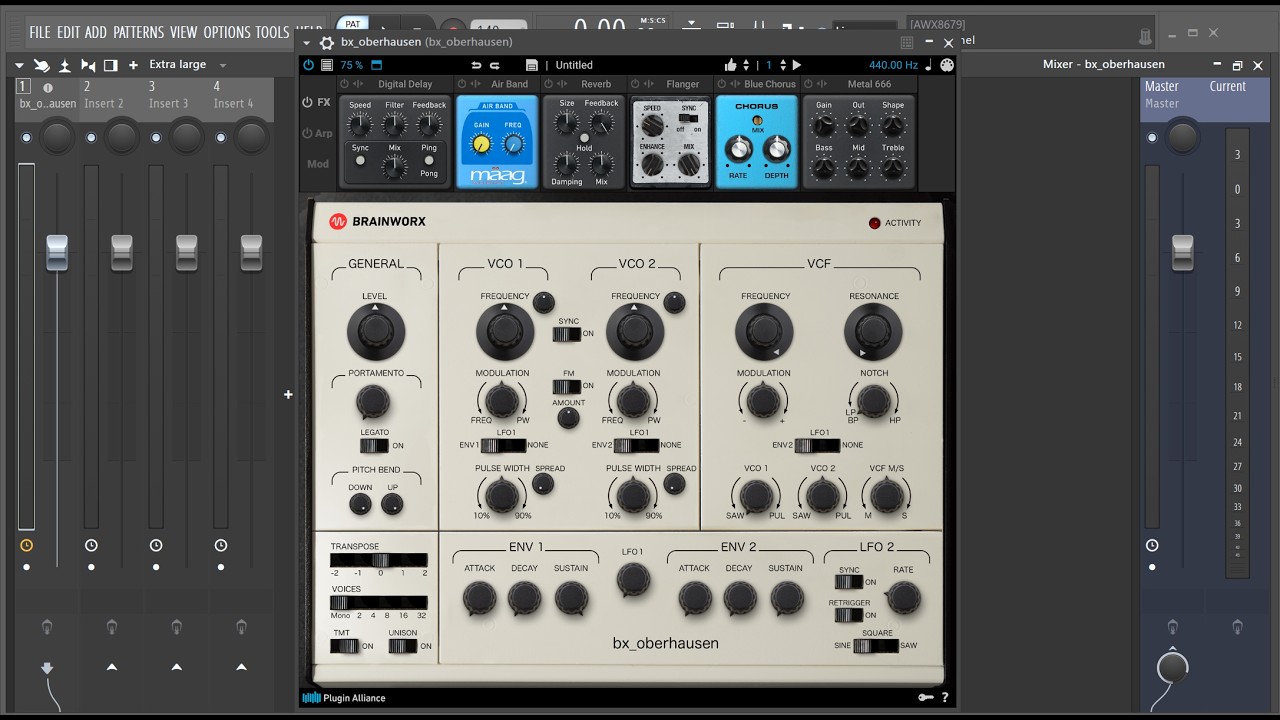Open the FILE menu

40,32
